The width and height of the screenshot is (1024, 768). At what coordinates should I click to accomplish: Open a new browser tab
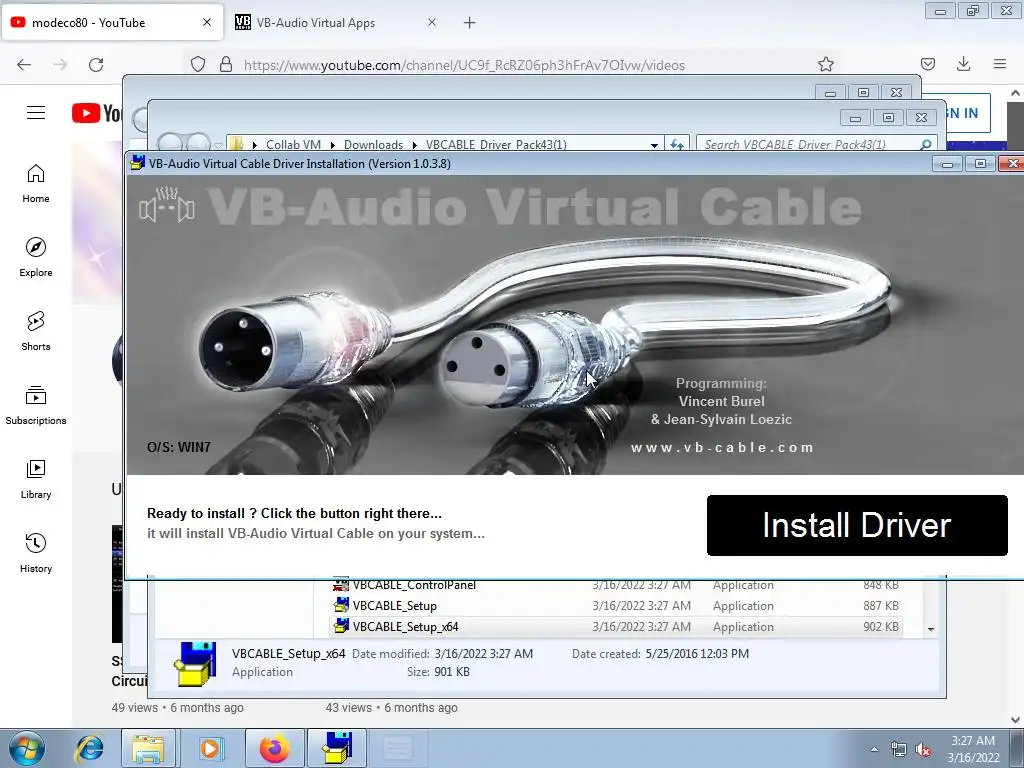[x=470, y=23]
